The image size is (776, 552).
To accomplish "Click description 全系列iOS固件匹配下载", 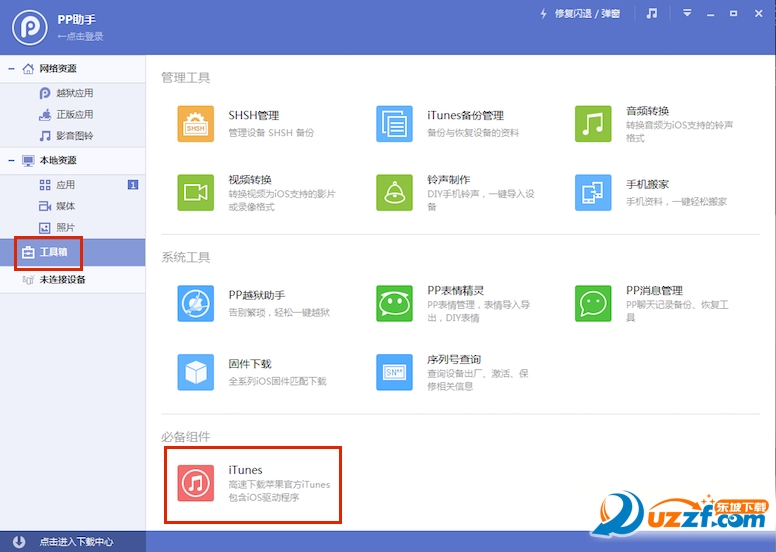I will (277, 381).
